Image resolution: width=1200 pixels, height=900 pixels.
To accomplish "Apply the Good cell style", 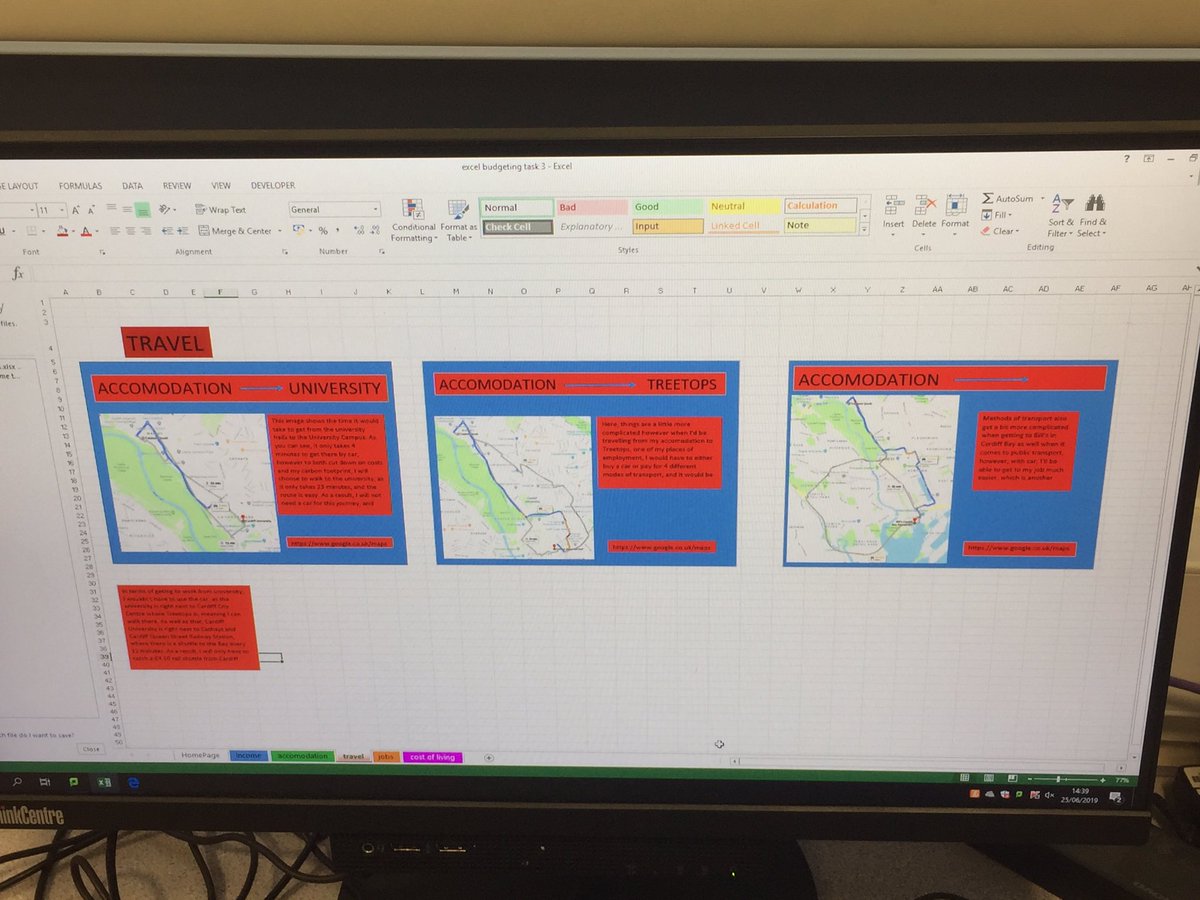I will point(666,207).
